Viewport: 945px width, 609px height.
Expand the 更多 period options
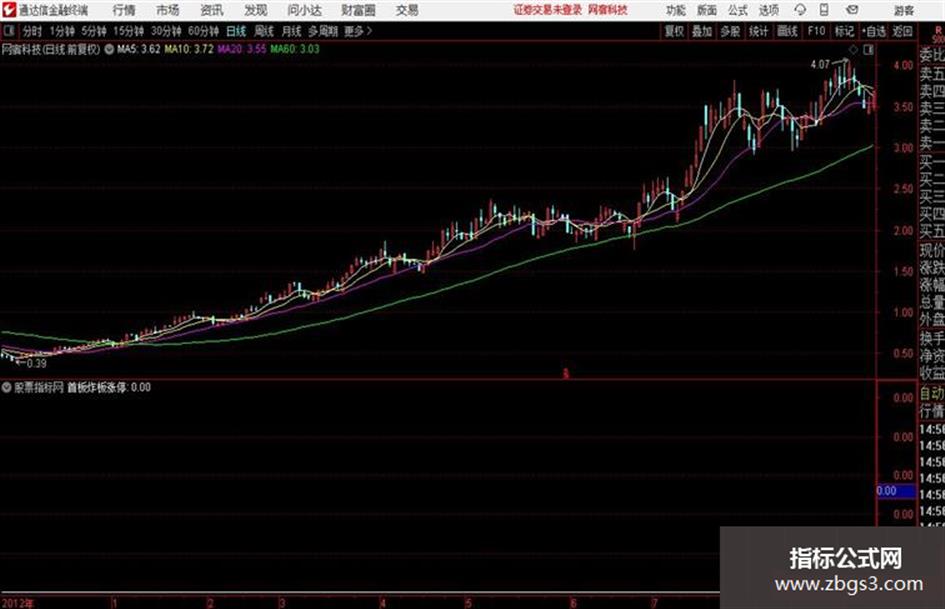point(358,31)
